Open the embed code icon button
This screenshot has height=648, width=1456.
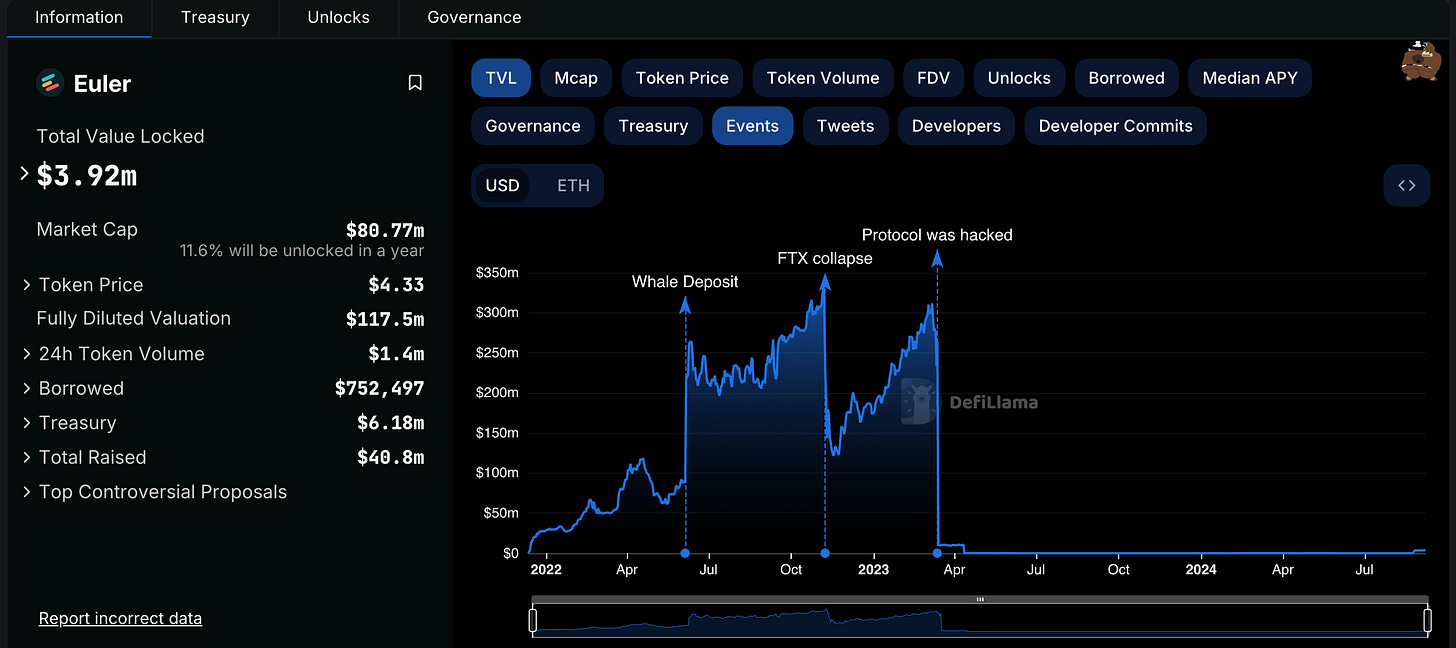1407,185
